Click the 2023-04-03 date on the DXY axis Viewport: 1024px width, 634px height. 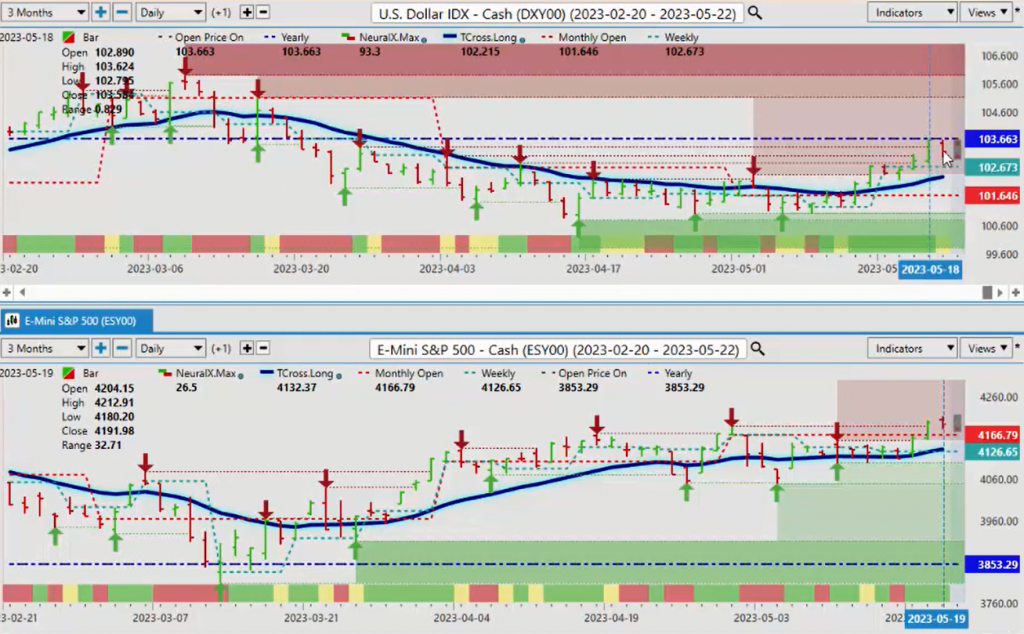point(447,268)
